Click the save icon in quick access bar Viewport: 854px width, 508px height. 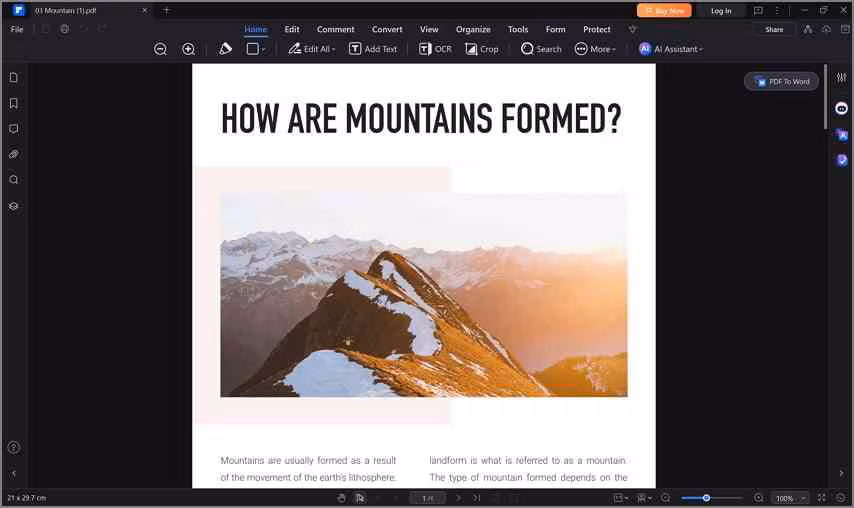click(45, 29)
